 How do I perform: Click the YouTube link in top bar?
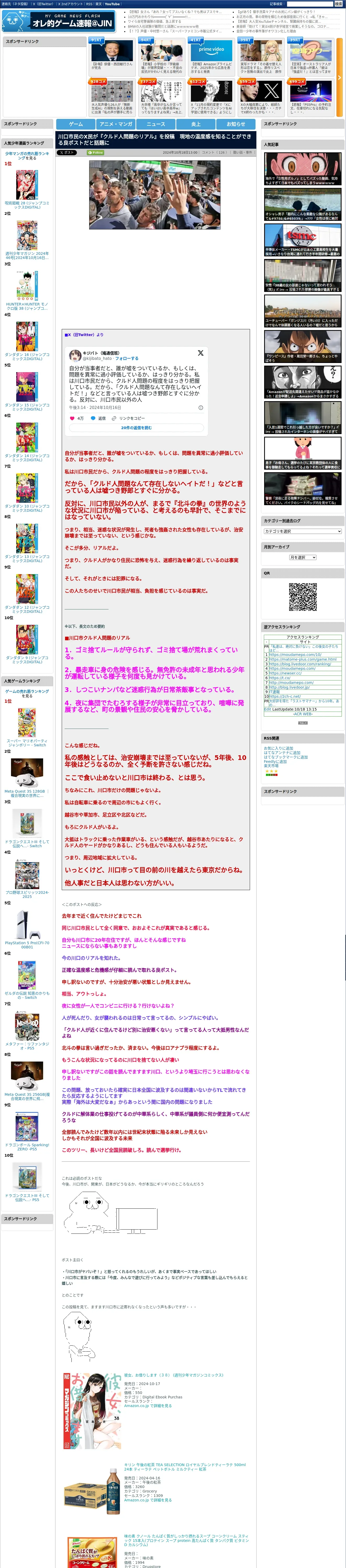[x=112, y=4]
